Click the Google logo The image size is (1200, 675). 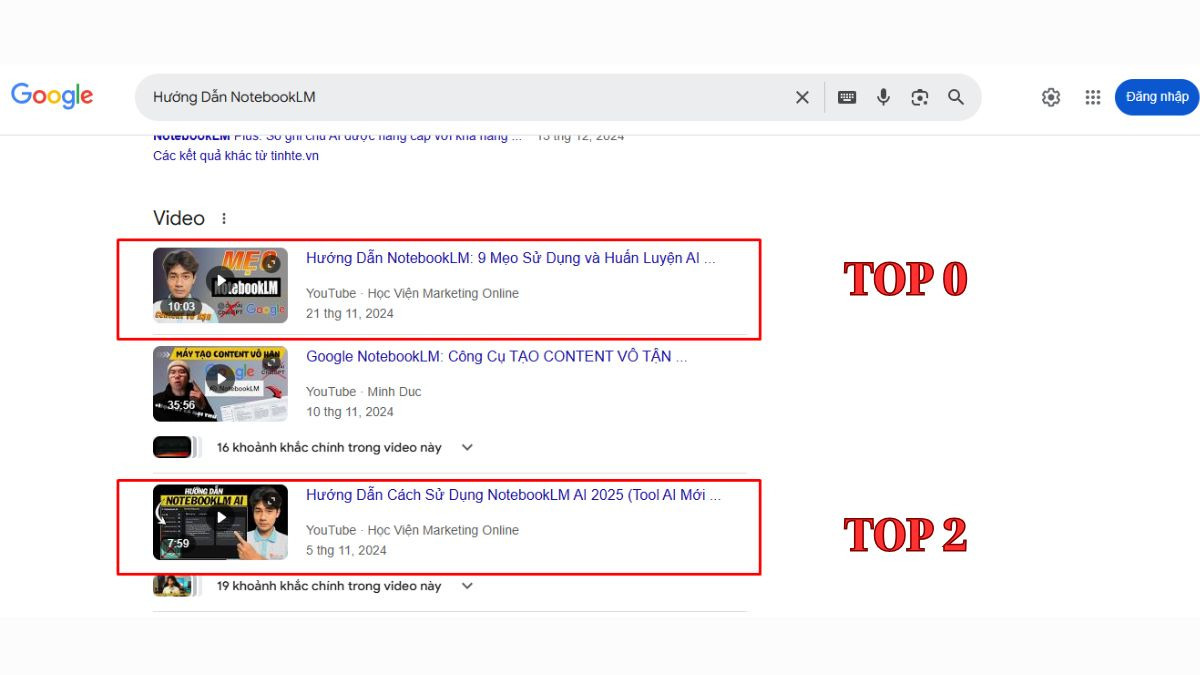[x=52, y=96]
